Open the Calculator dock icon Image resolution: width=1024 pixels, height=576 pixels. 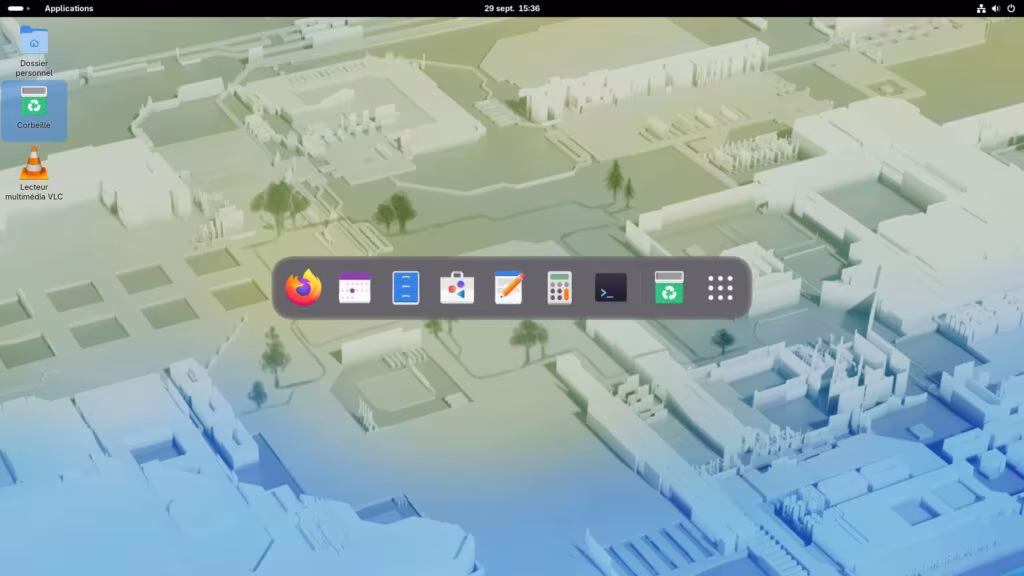point(559,287)
